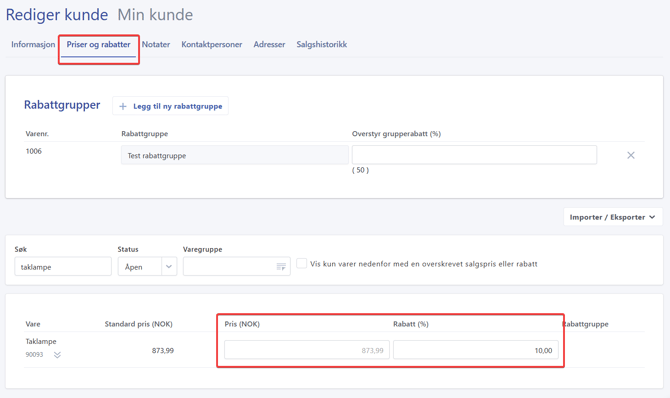
Task: Expand Taklampe 90093 details chevron
Action: [x=57, y=355]
